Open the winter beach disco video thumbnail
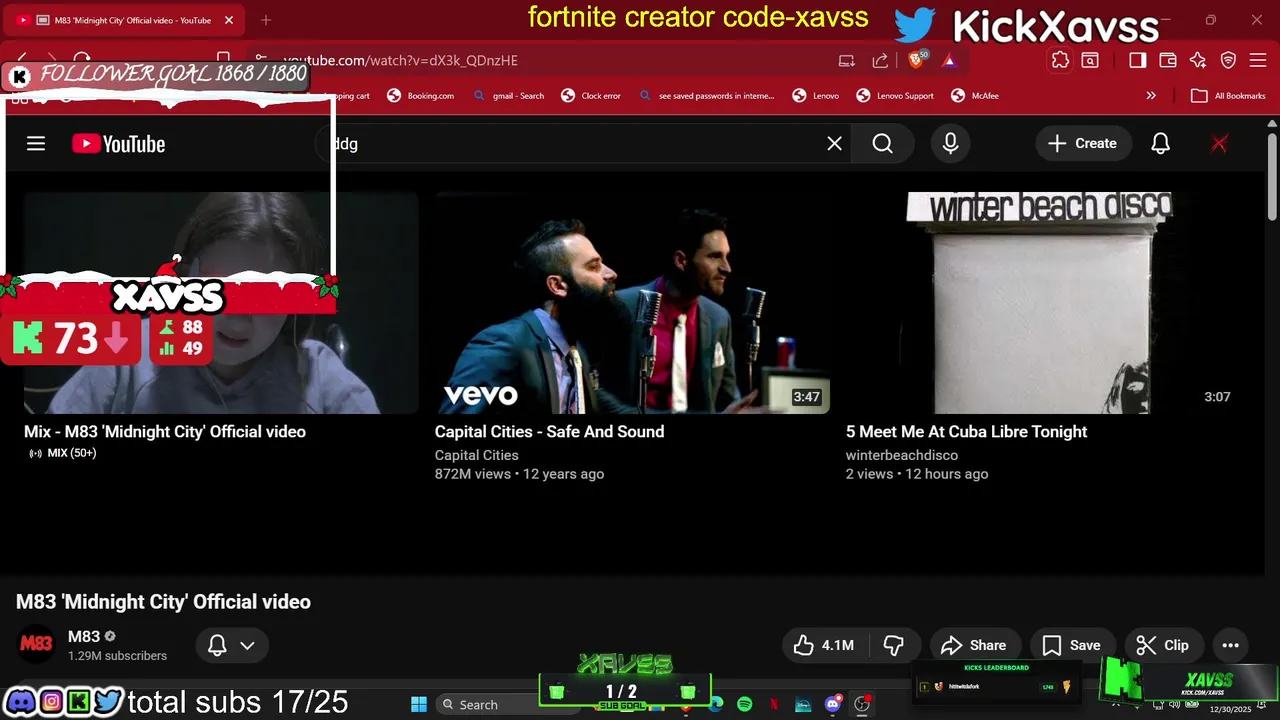This screenshot has height=720, width=1280. click(1043, 303)
